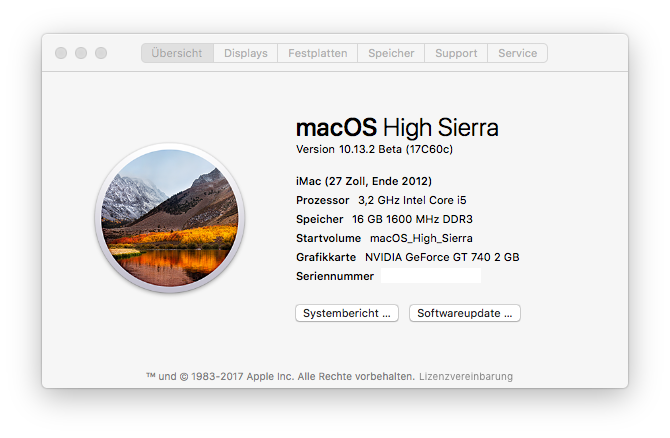Screen dimensions: 670x438
Task: Click the iMac 27 Zoll model line
Action: pyautogui.click(x=364, y=181)
